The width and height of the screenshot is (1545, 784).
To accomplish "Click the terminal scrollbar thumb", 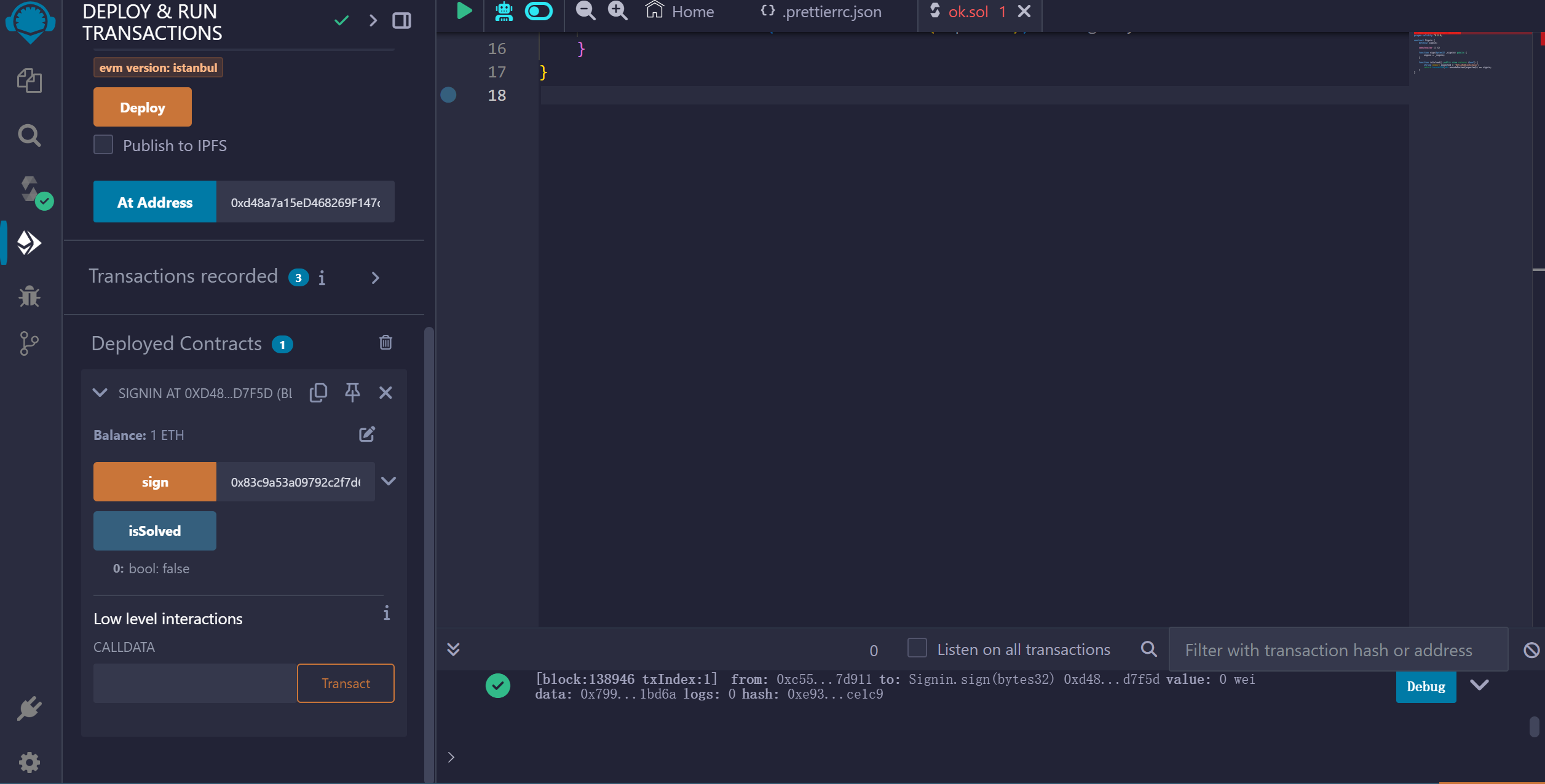I will click(1534, 727).
